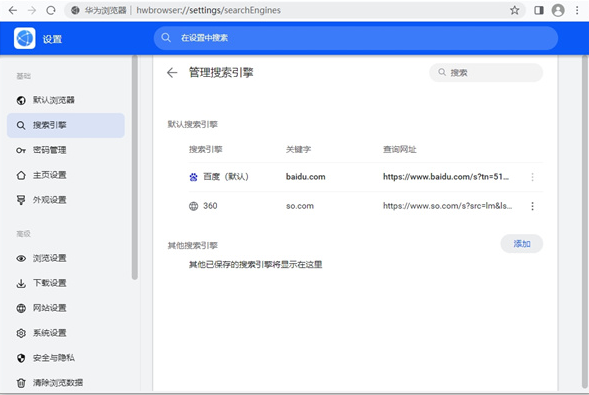Screen dimensions: 589x395
Task: Click the 搜索引擎 column header
Action: pos(205,149)
